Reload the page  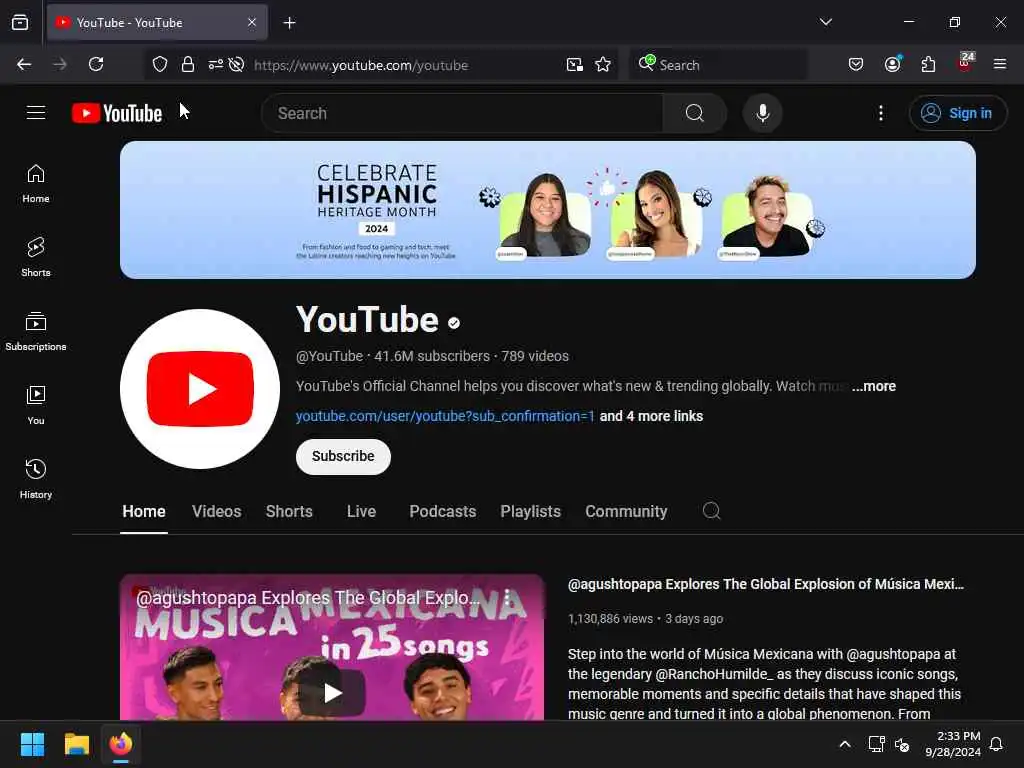tap(96, 64)
